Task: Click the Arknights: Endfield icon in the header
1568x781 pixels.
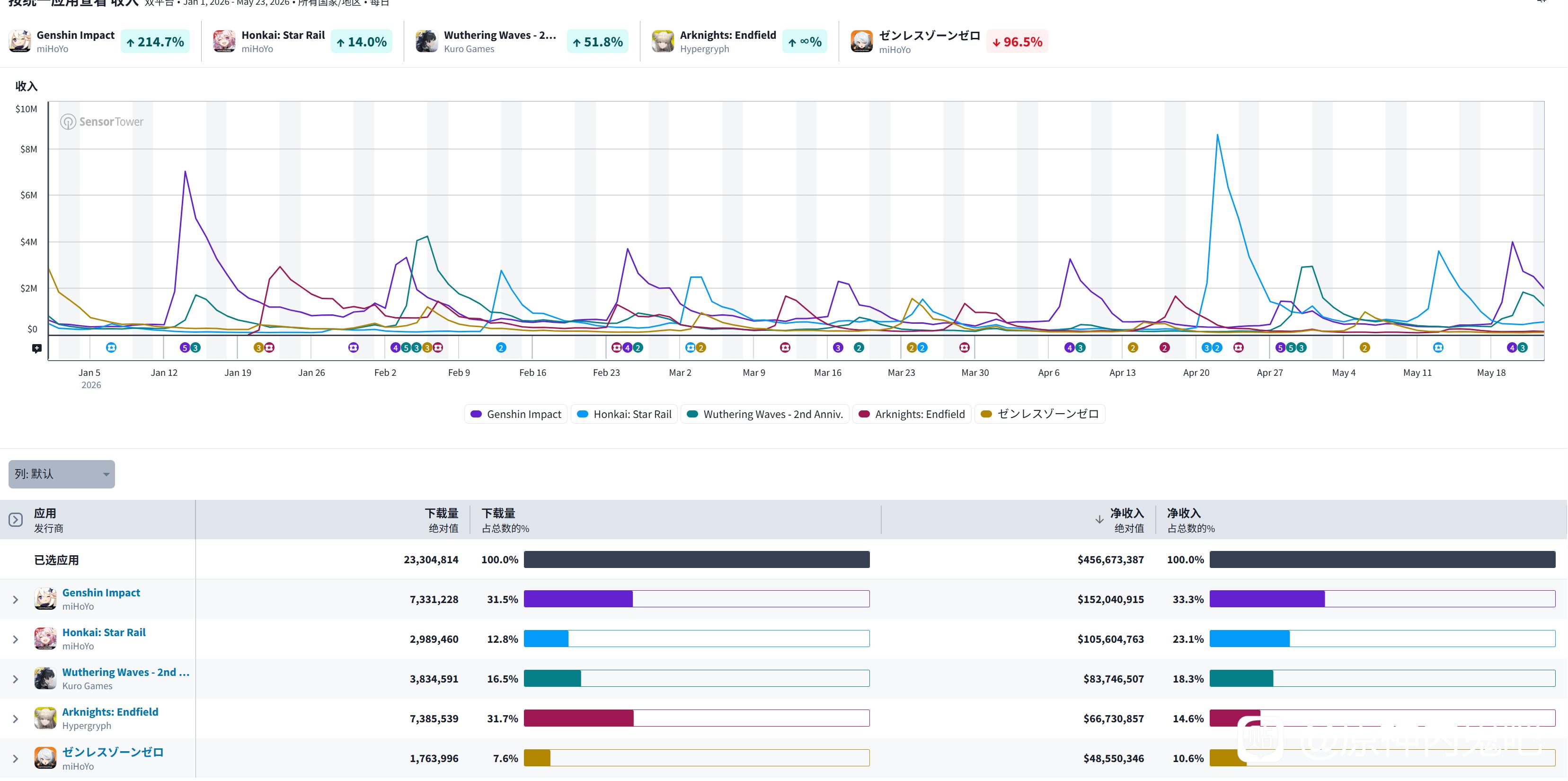Action: [663, 41]
